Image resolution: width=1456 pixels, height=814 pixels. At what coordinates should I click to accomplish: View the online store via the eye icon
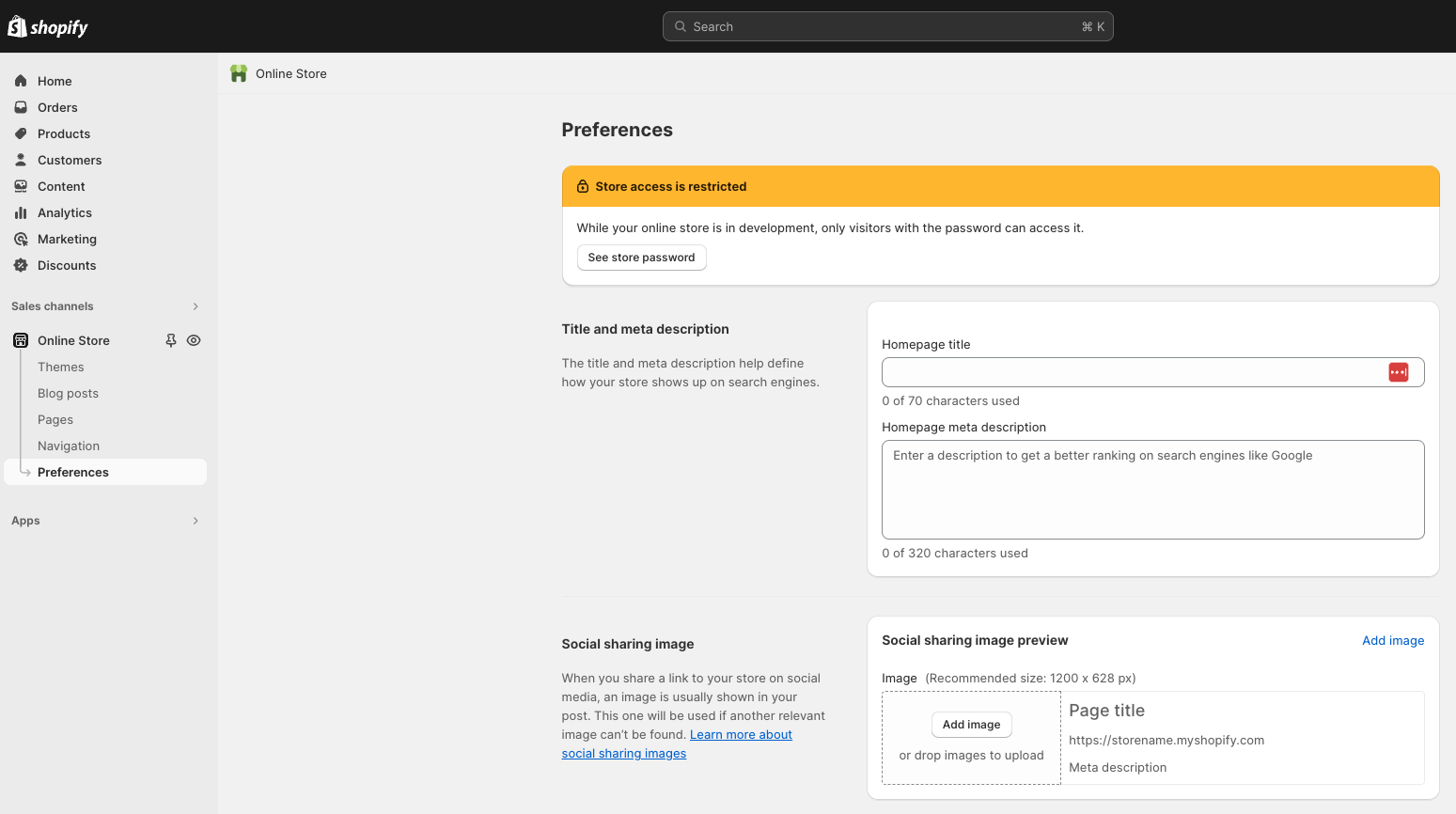194,340
